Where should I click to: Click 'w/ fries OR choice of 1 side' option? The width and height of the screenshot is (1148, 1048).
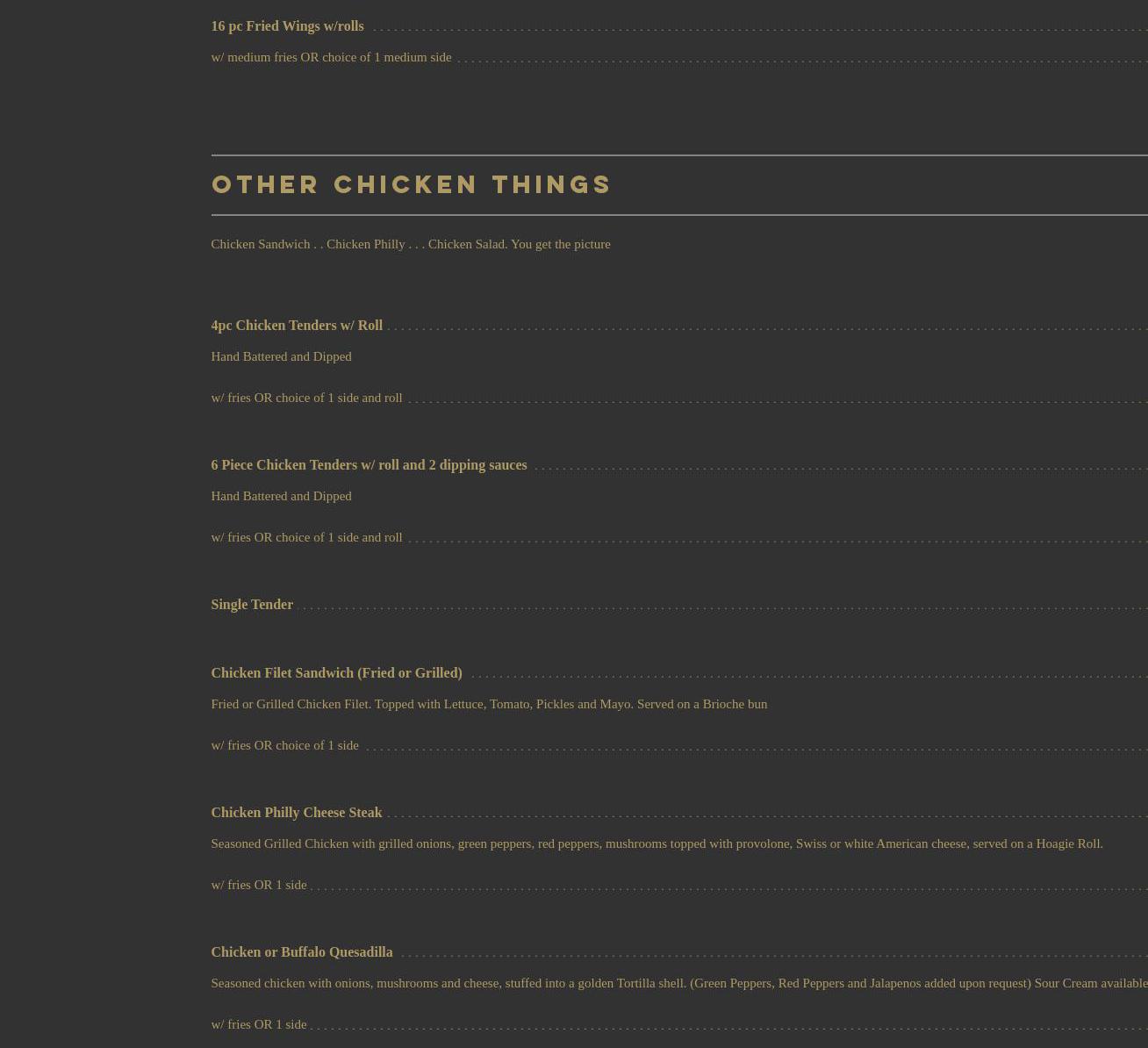tap(284, 745)
